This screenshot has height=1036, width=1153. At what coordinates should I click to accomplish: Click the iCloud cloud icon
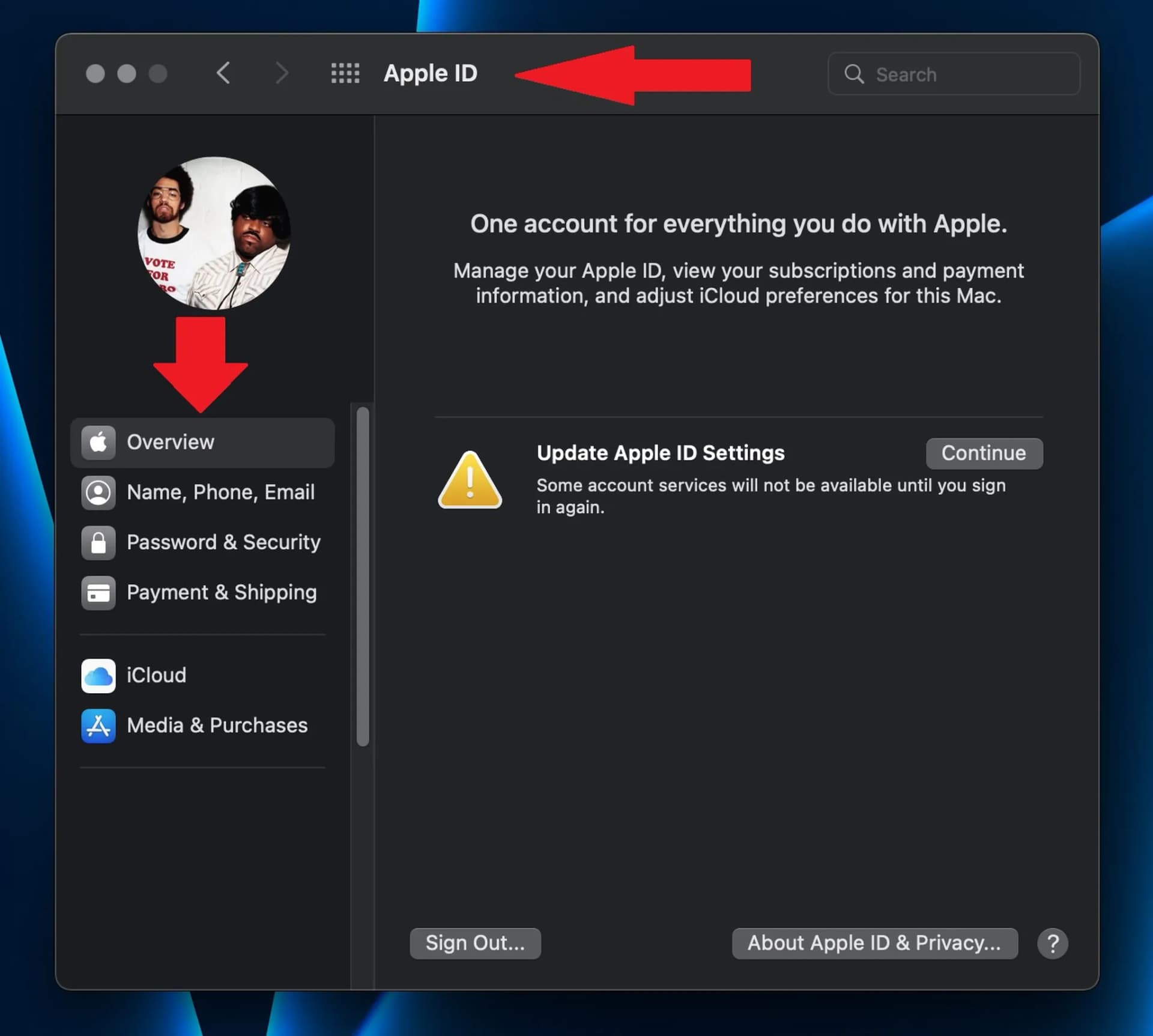click(x=98, y=676)
